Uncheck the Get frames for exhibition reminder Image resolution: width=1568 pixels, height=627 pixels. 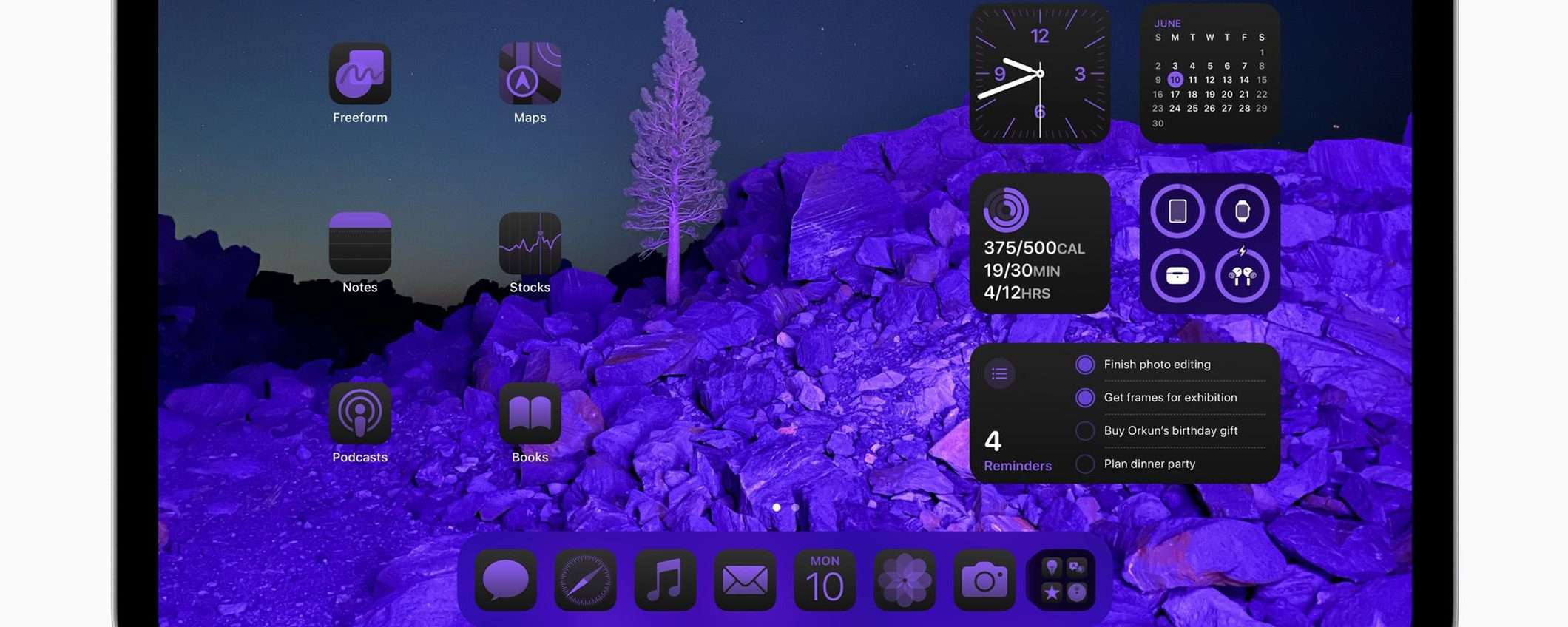click(1085, 398)
